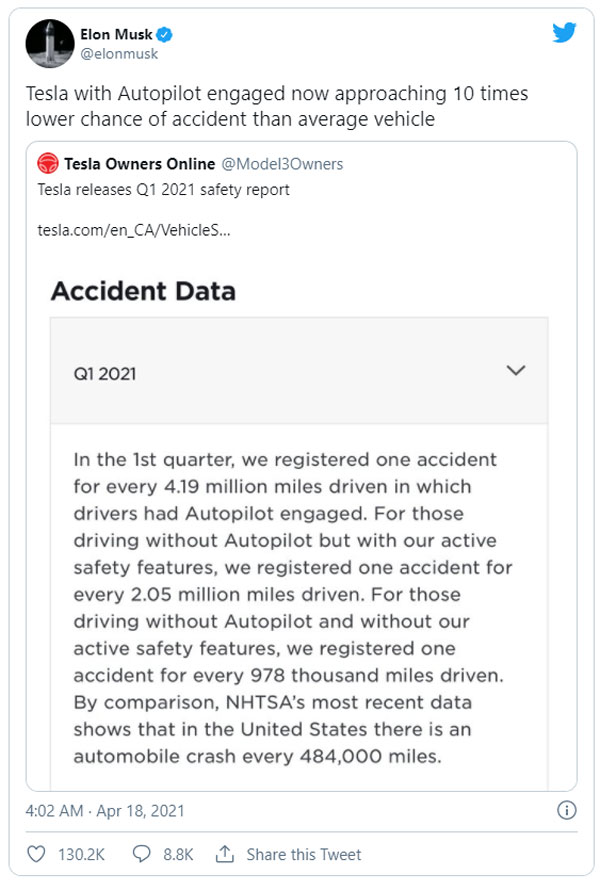Click Share this Tweet

(304, 854)
